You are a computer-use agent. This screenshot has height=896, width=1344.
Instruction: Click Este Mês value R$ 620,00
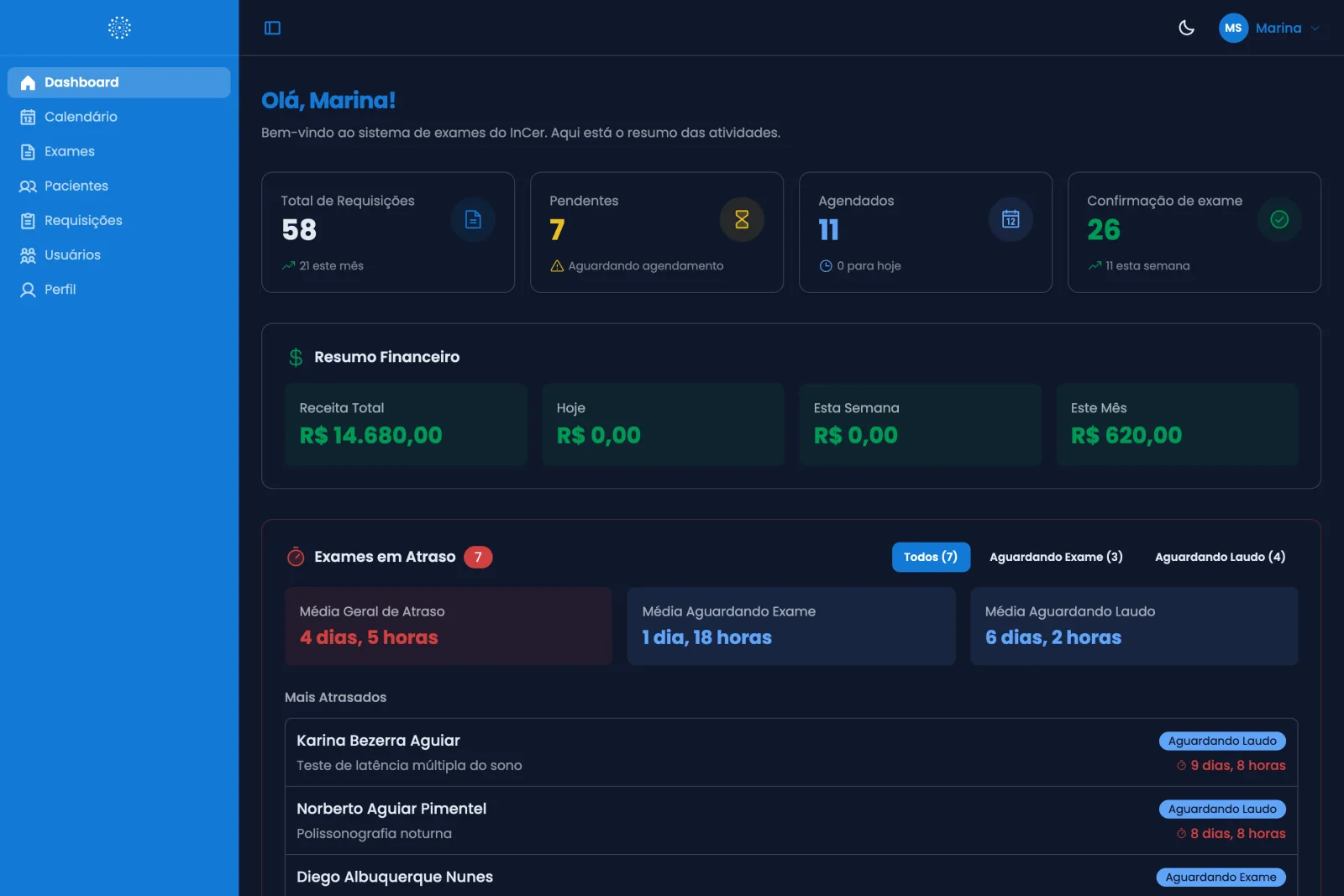click(1126, 435)
